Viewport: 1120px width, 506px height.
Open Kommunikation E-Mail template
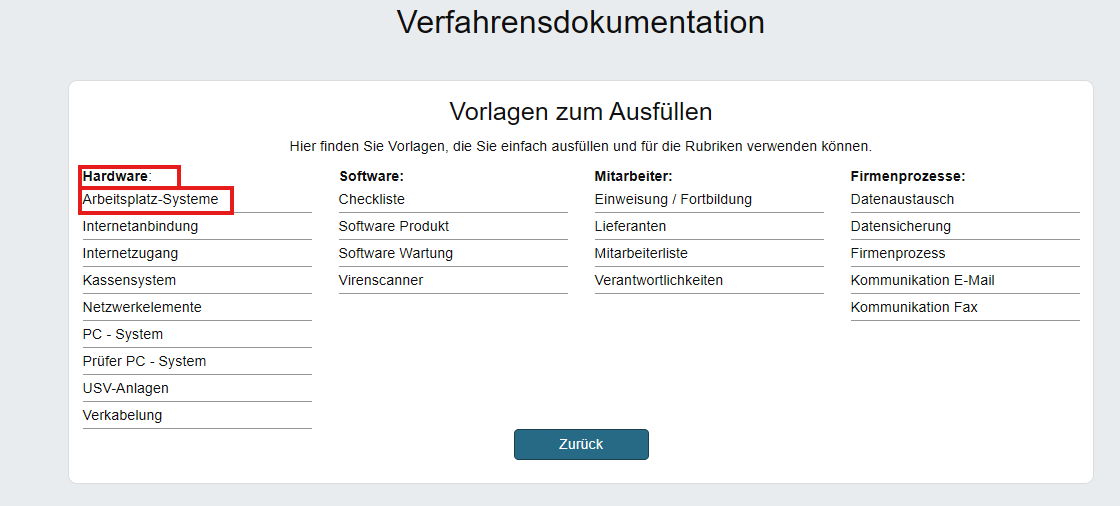pyautogui.click(x=922, y=280)
